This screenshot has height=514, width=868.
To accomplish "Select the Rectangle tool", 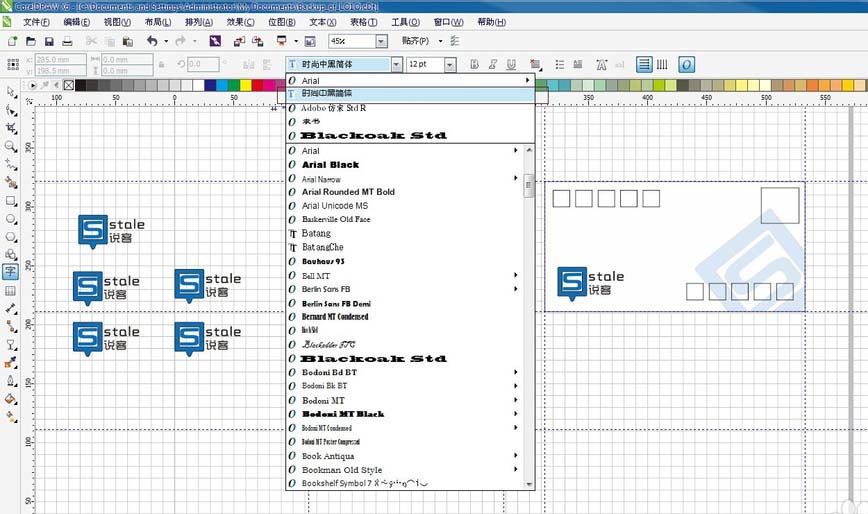I will 11,200.
